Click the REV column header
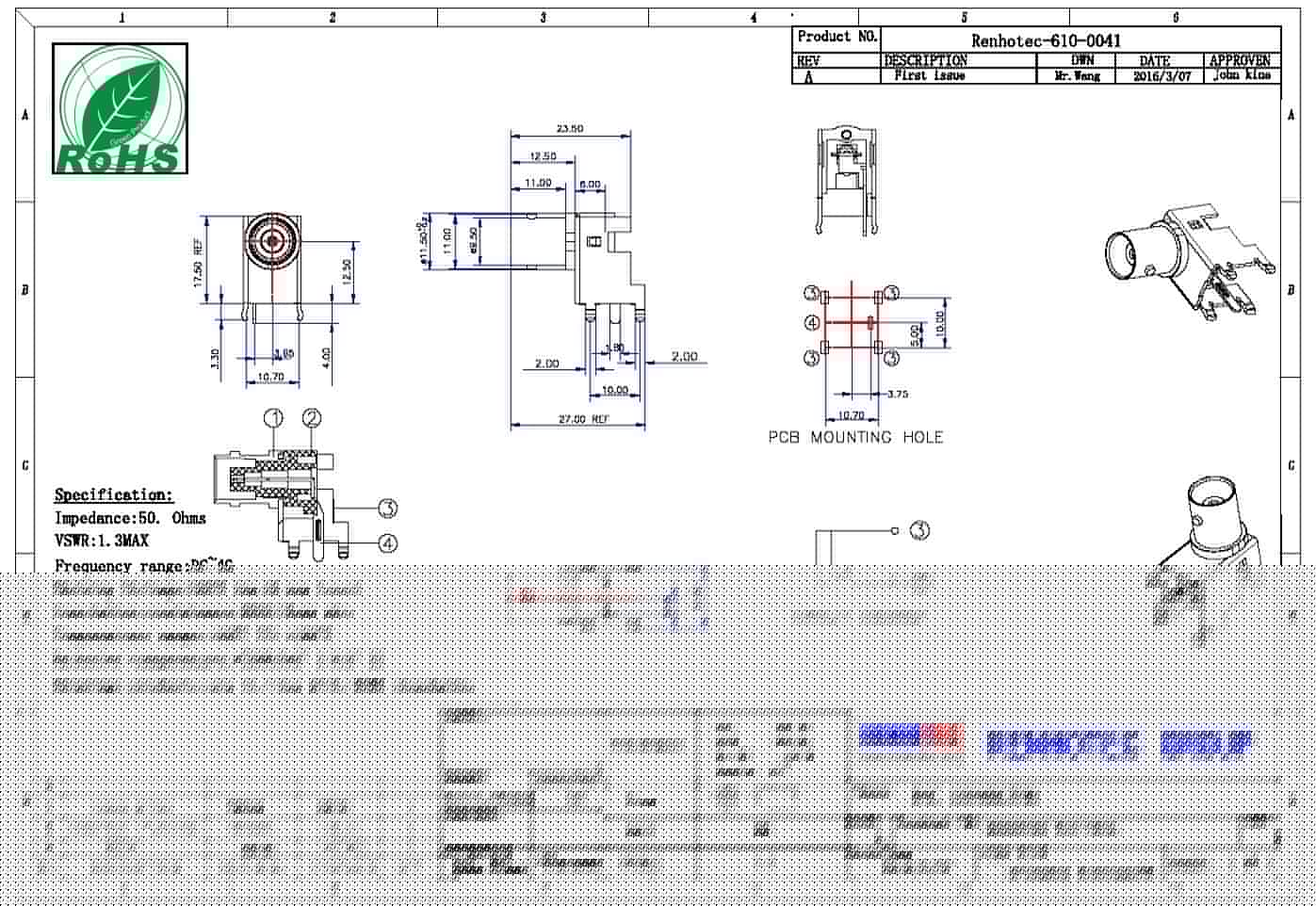Image resolution: width=1316 pixels, height=906 pixels. (x=807, y=58)
